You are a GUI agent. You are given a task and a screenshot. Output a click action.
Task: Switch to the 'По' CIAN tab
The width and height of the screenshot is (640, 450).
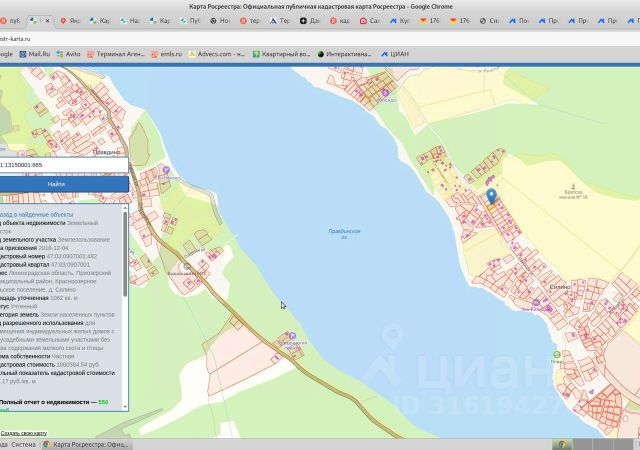(x=519, y=20)
